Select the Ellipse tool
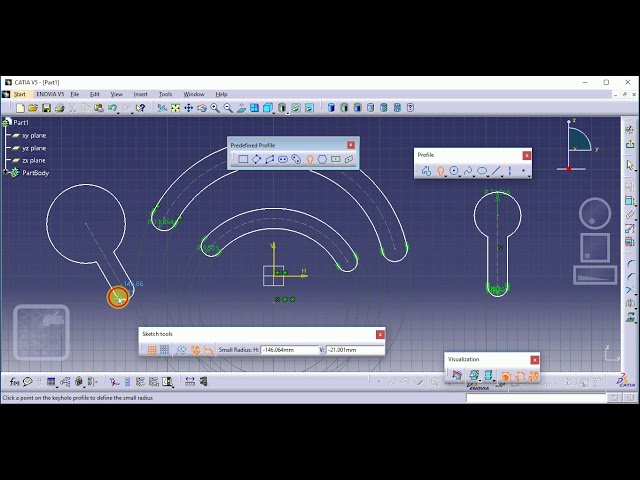Image resolution: width=640 pixels, height=480 pixels. [x=482, y=171]
